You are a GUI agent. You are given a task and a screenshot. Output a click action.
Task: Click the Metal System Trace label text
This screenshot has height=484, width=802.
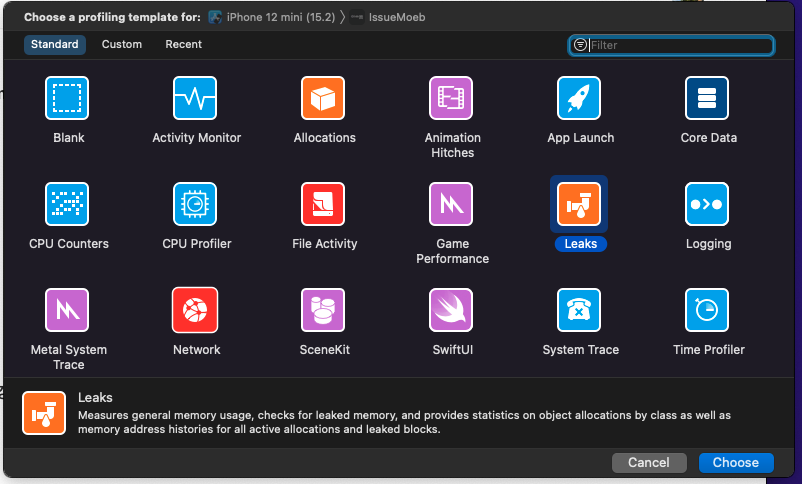click(69, 357)
